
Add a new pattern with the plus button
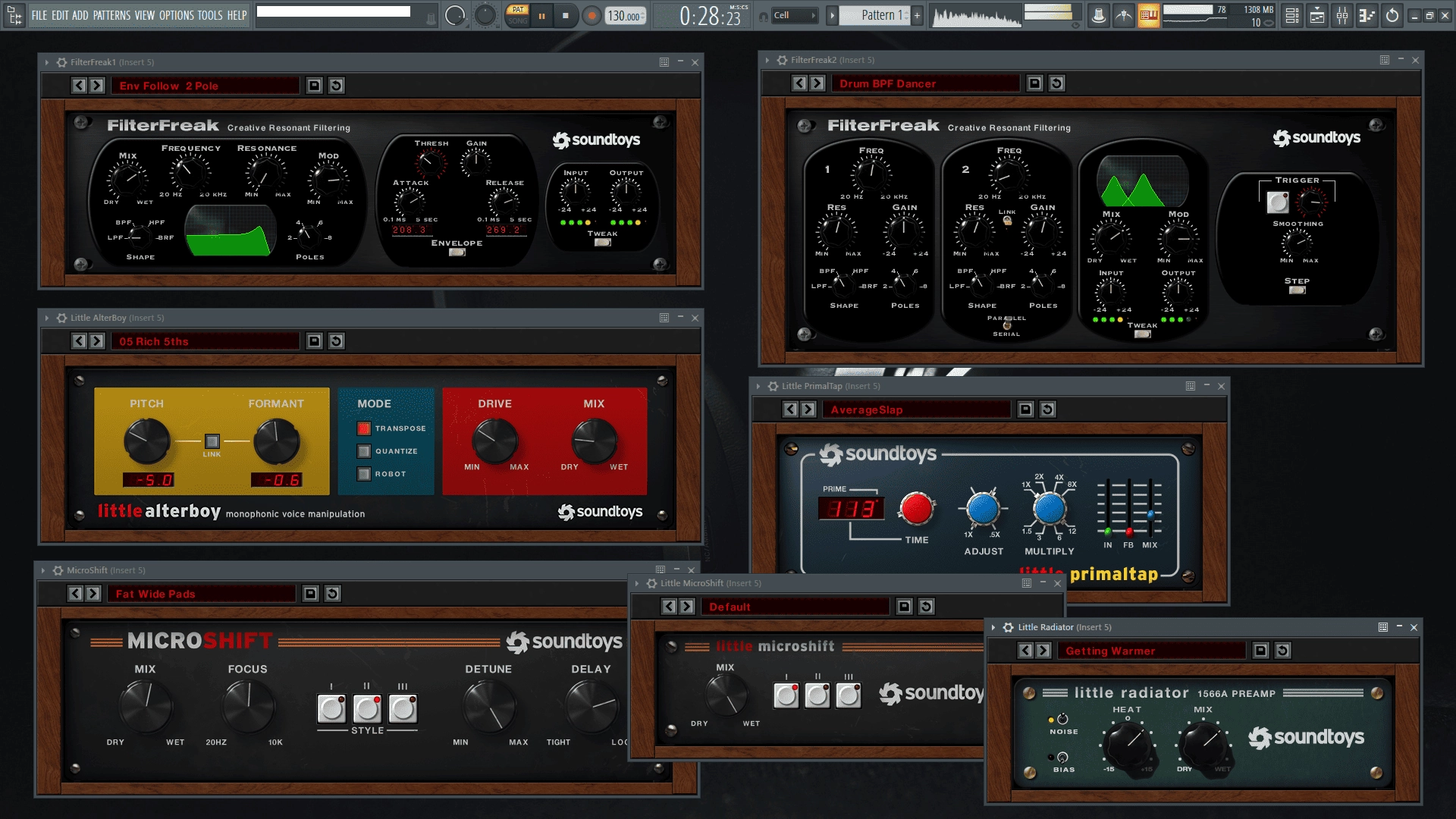(917, 15)
